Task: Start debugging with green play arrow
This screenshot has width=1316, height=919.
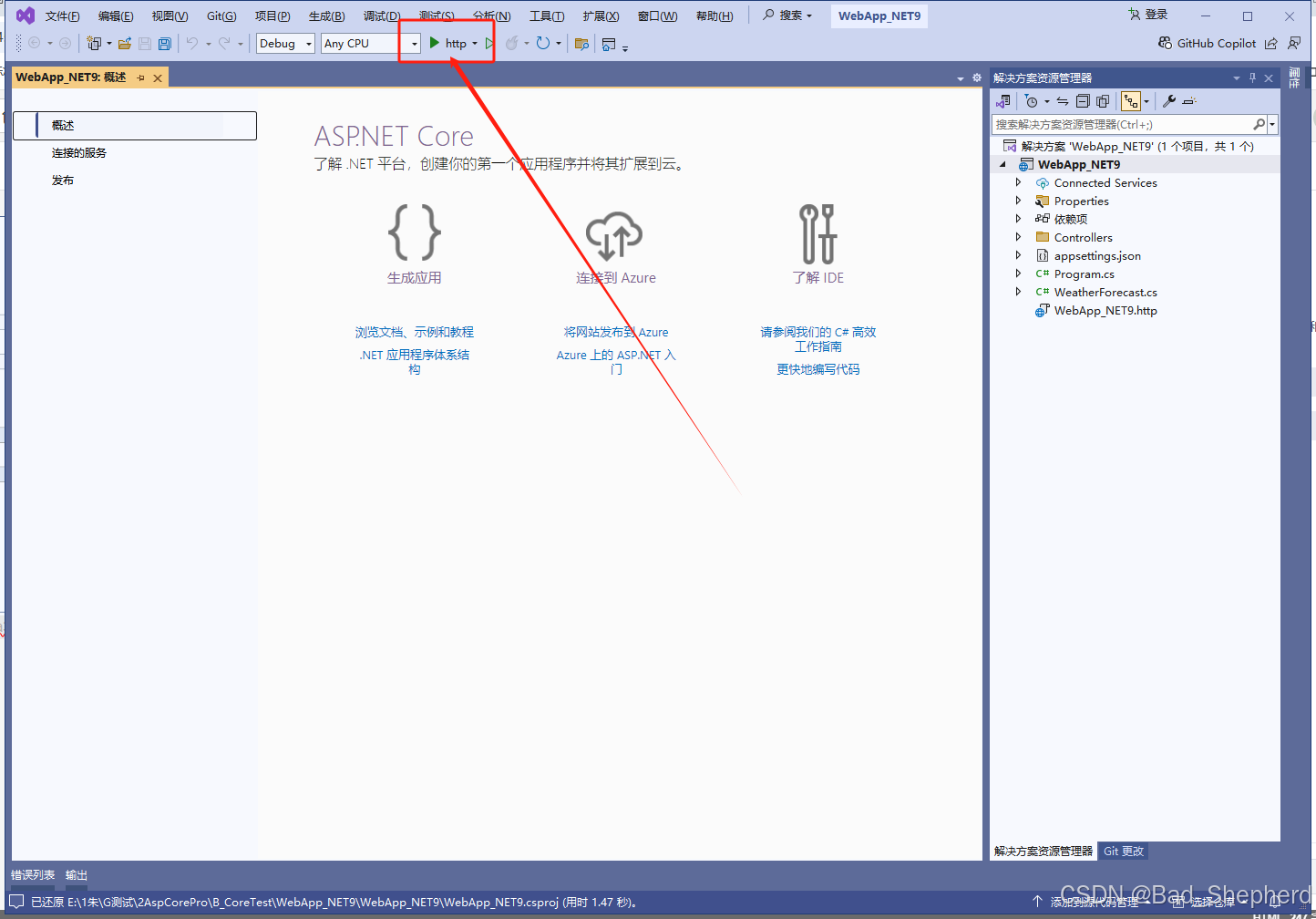Action: coord(435,43)
